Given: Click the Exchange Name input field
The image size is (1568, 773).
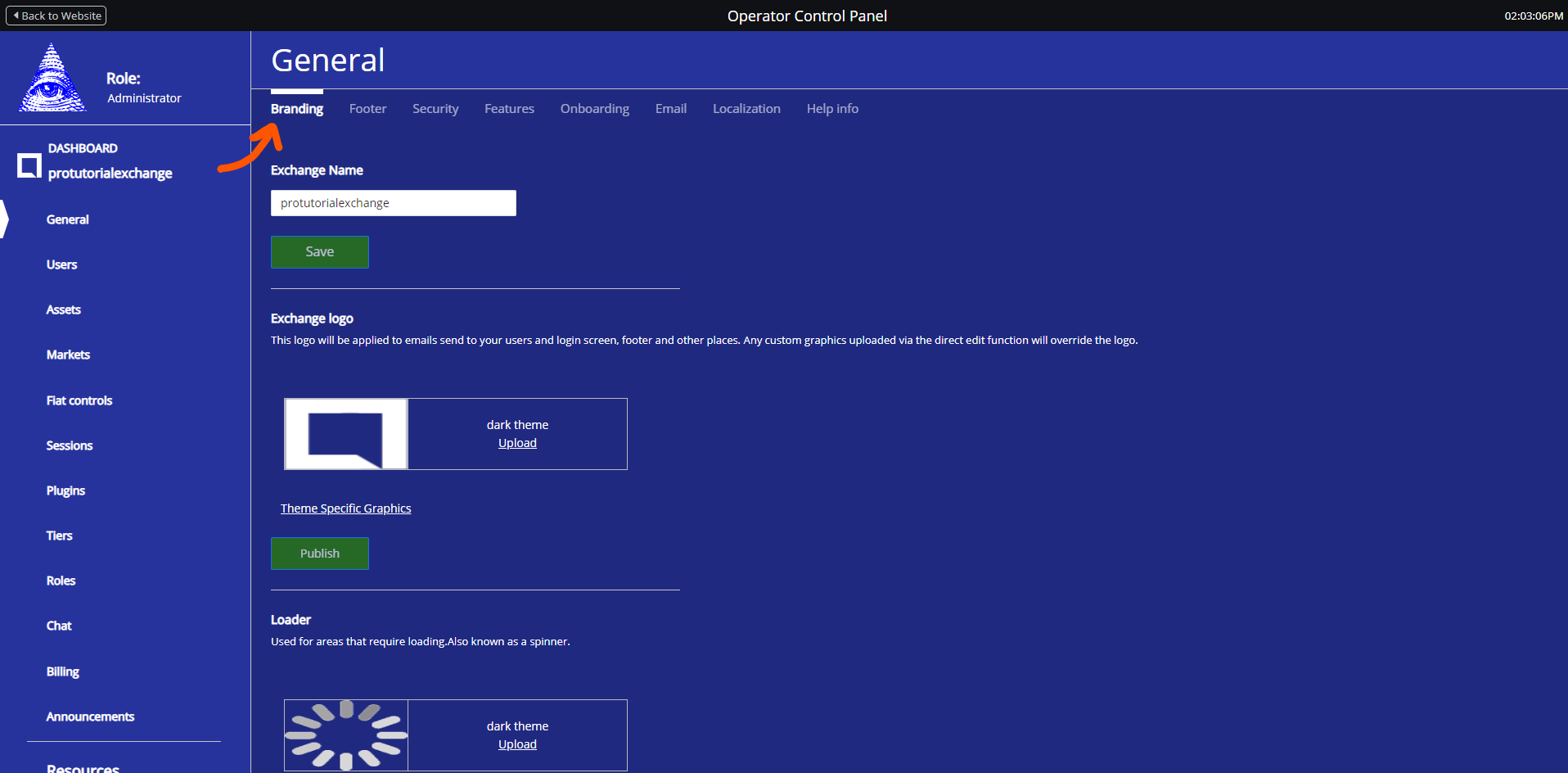Looking at the screenshot, I should (393, 203).
